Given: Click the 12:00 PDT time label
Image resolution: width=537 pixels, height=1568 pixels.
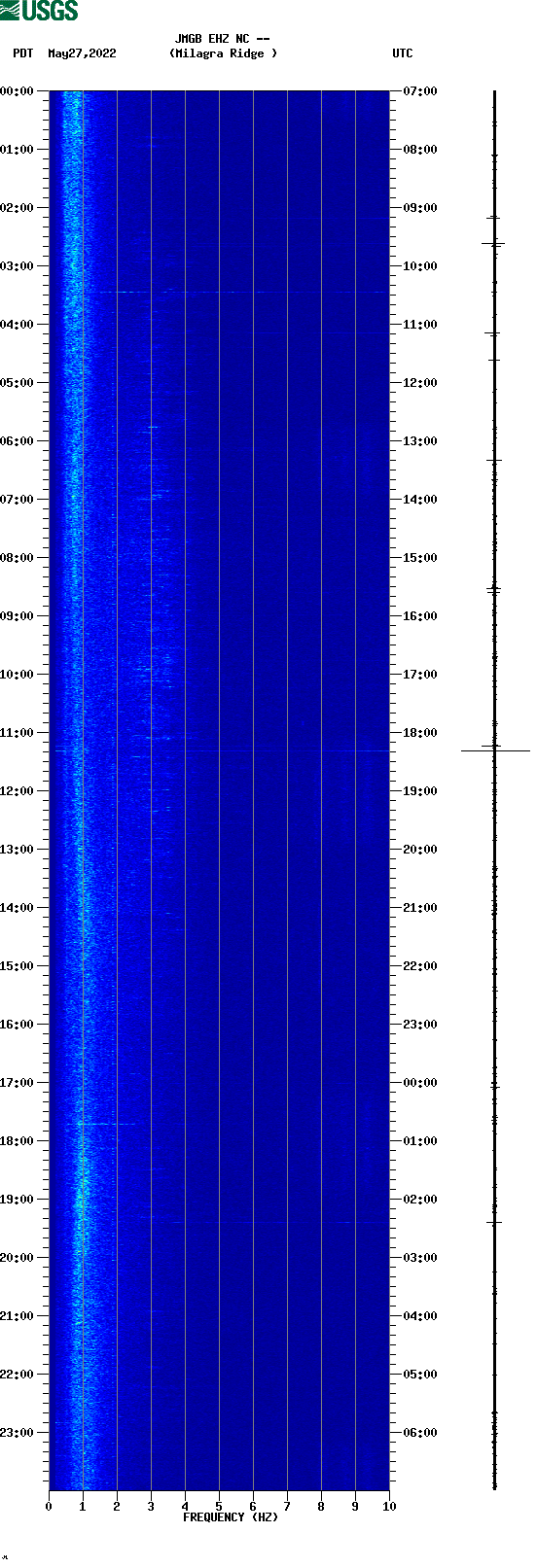Looking at the screenshot, I should [x=17, y=791].
